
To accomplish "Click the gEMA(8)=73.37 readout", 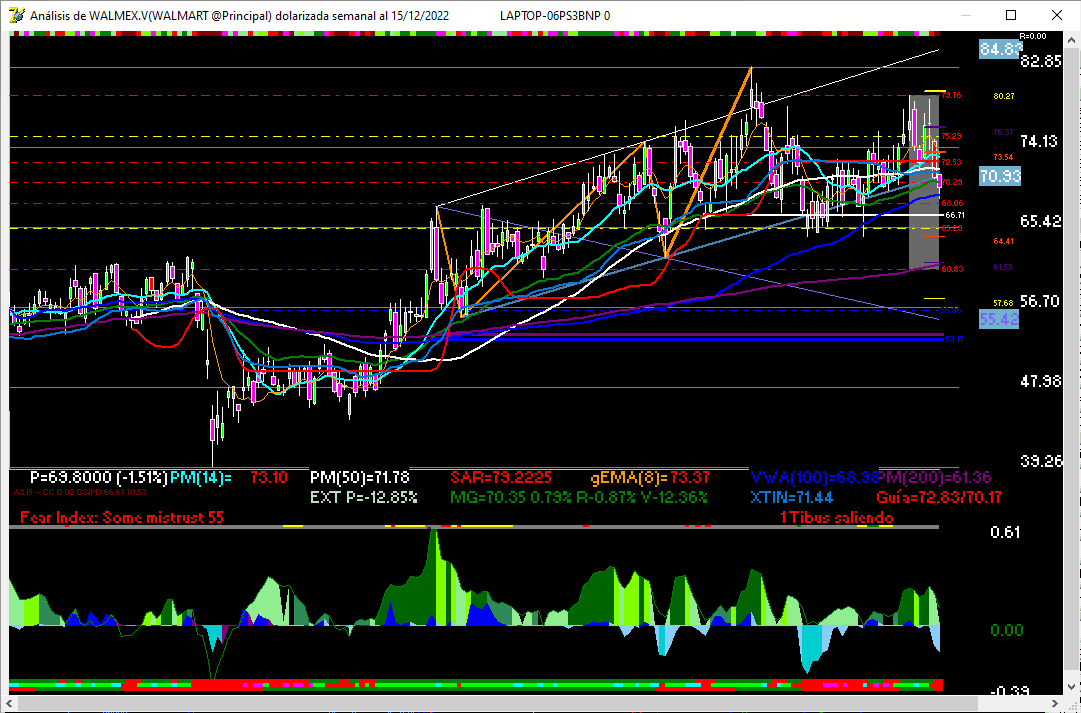I will [x=650, y=477].
